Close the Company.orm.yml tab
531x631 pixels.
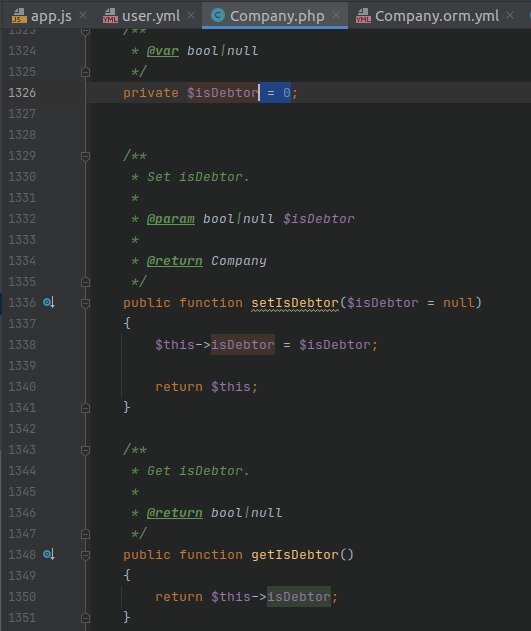coord(510,15)
